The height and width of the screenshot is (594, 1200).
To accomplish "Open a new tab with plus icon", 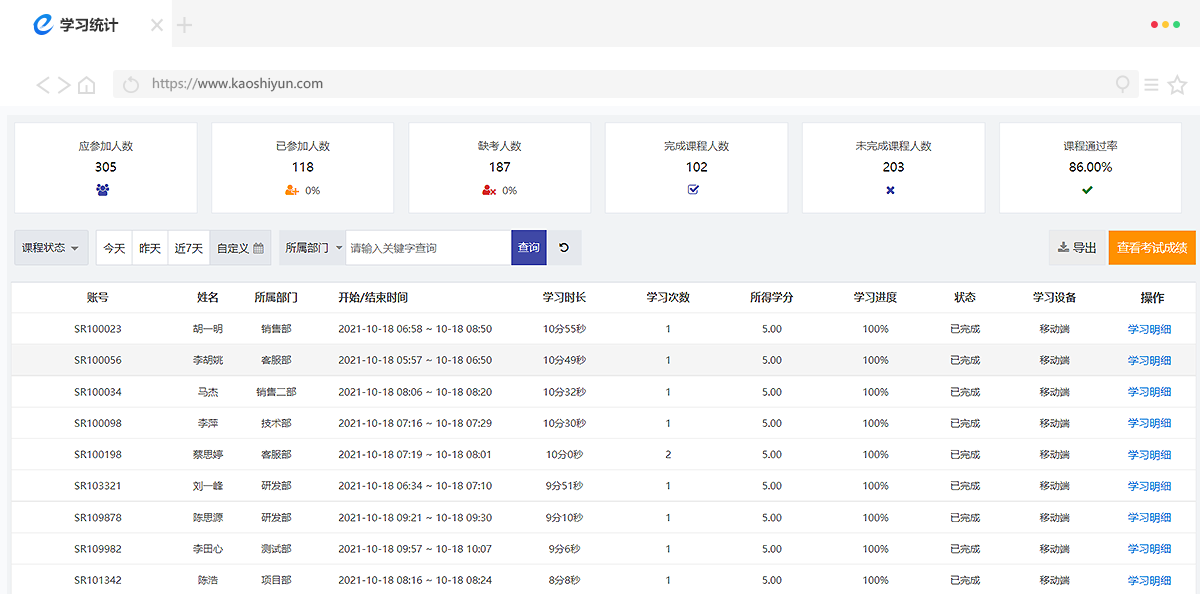I will 184,25.
